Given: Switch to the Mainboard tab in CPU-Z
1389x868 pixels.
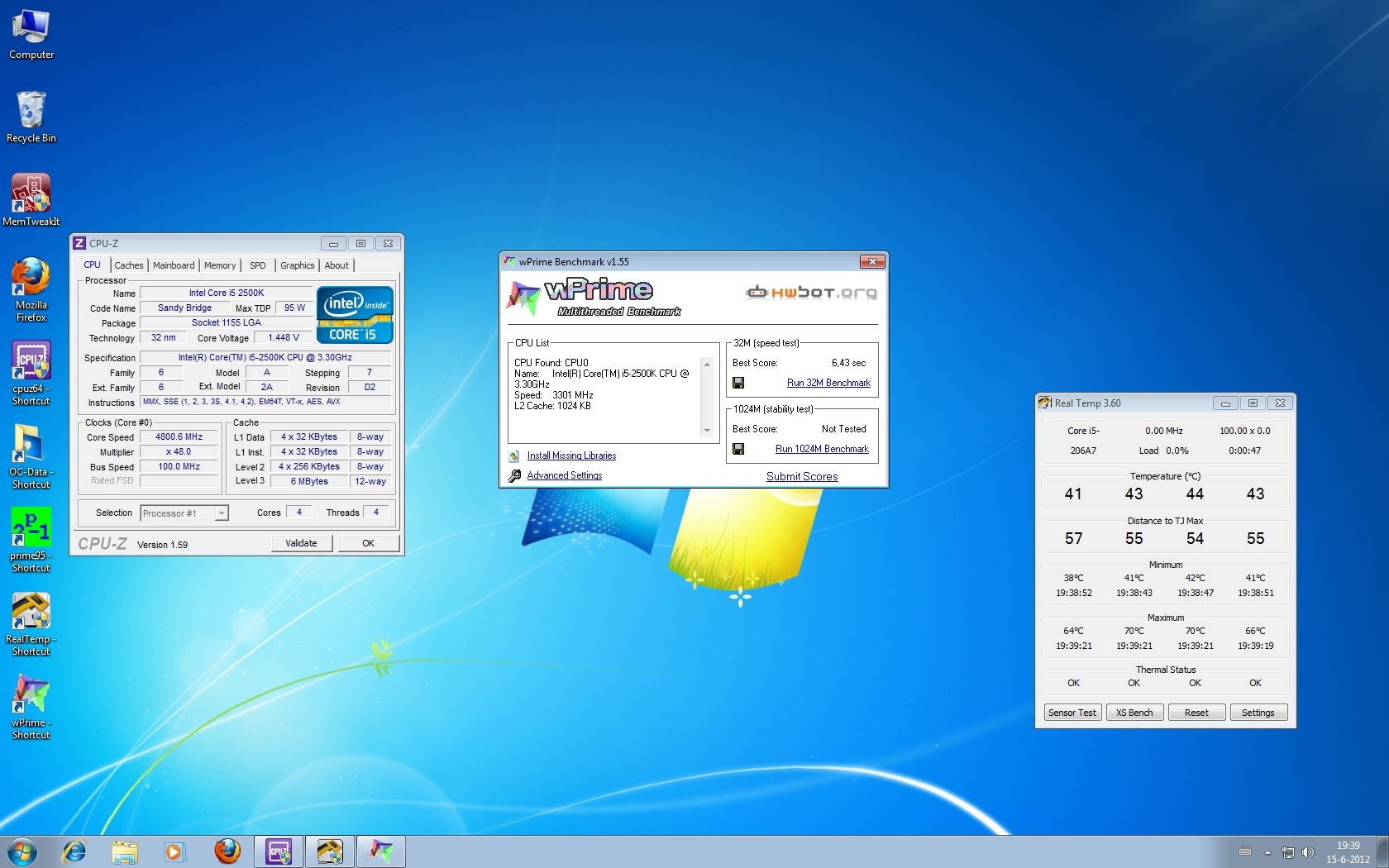Looking at the screenshot, I should pyautogui.click(x=174, y=265).
